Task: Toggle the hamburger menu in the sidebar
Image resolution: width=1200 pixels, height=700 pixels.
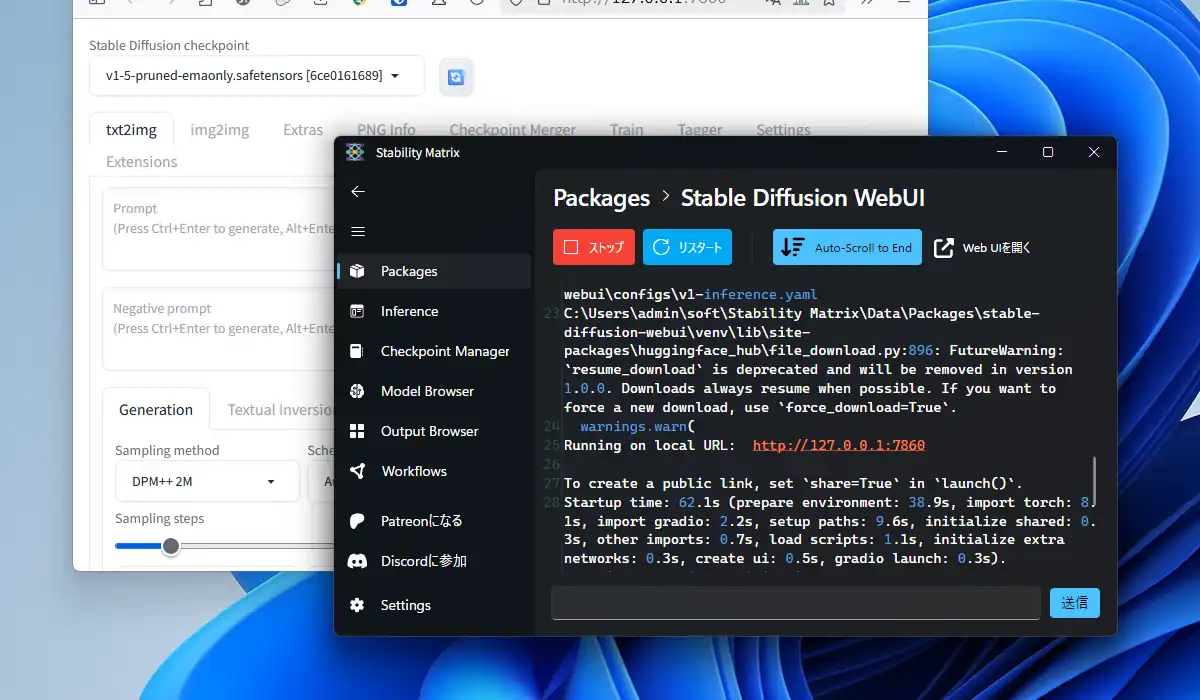Action: [358, 231]
